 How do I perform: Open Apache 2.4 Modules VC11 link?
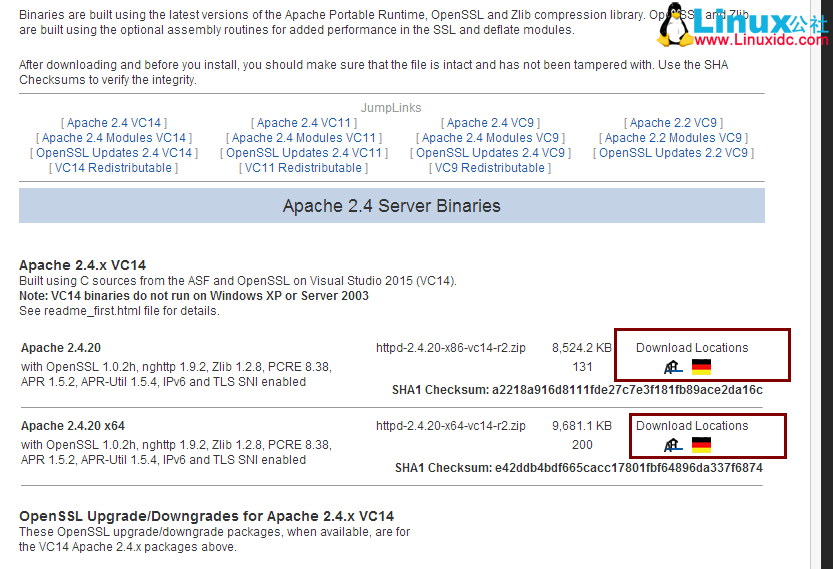[304, 138]
